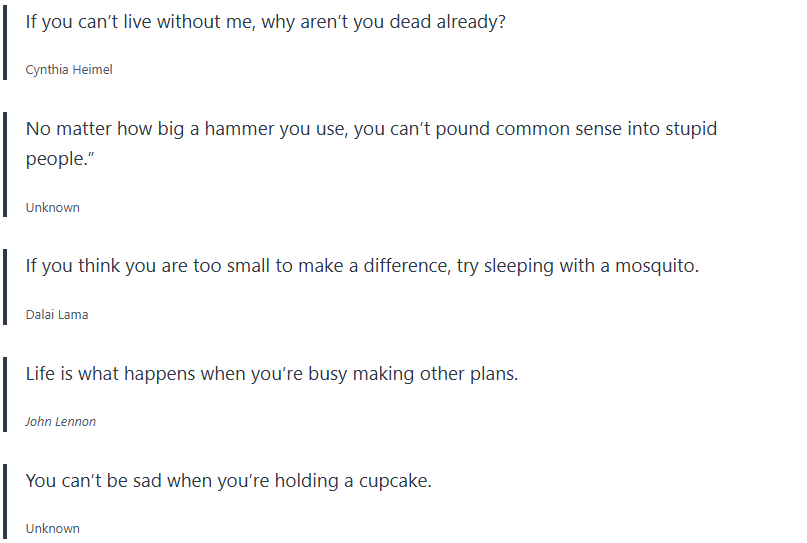Select the Cynthia Heimel author name

[69, 70]
